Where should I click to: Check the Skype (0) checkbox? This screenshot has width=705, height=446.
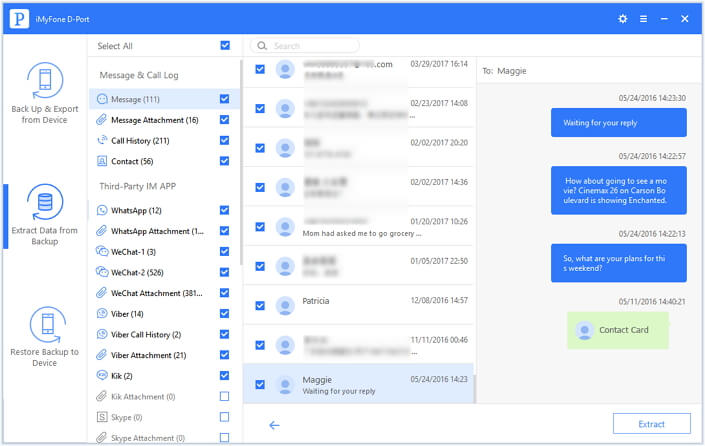(x=224, y=417)
